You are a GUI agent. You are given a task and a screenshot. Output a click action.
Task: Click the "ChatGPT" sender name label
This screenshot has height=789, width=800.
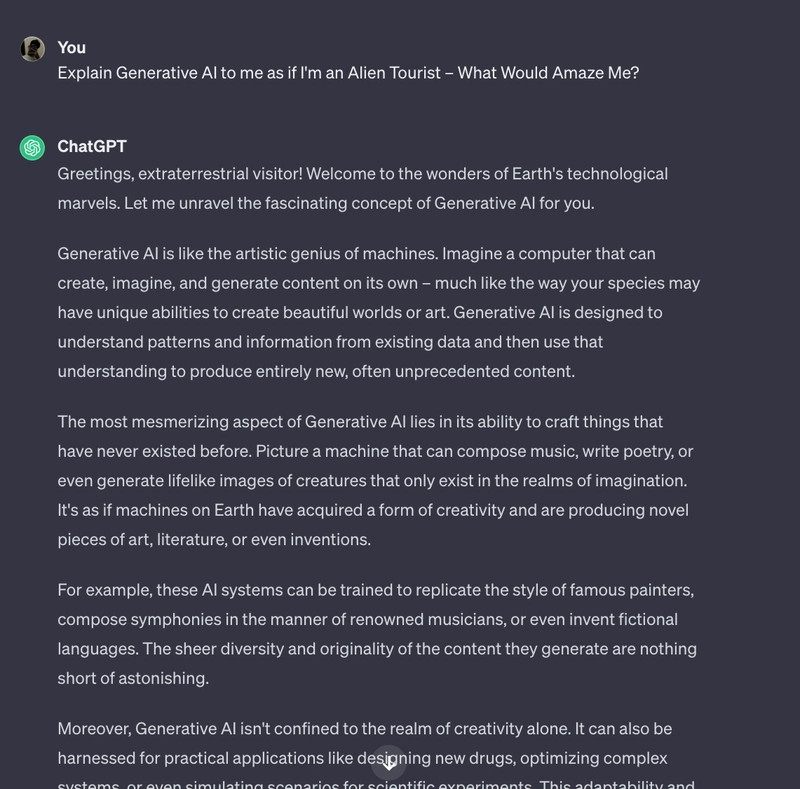click(92, 146)
